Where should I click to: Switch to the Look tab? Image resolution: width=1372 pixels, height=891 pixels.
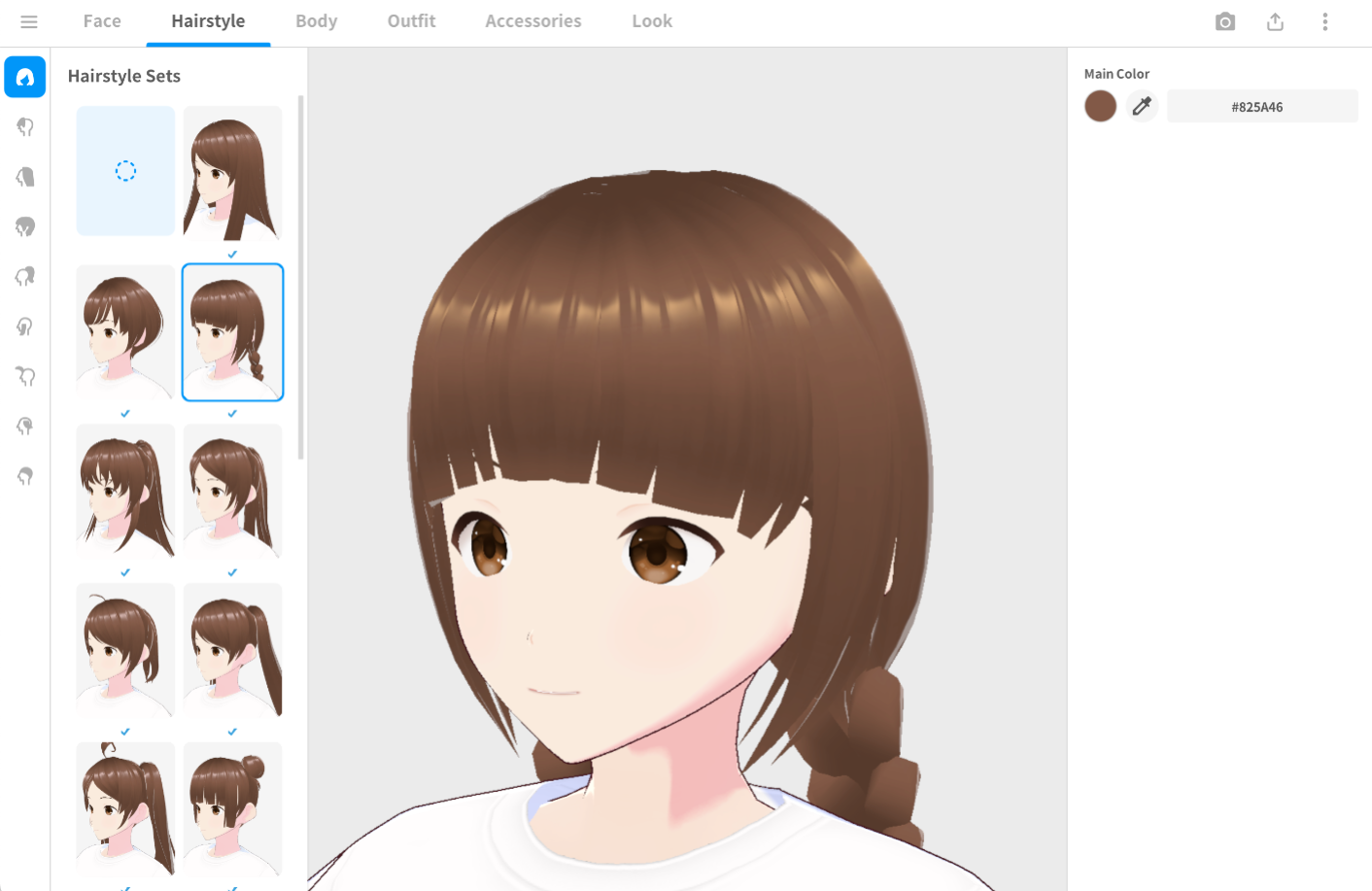(x=652, y=21)
